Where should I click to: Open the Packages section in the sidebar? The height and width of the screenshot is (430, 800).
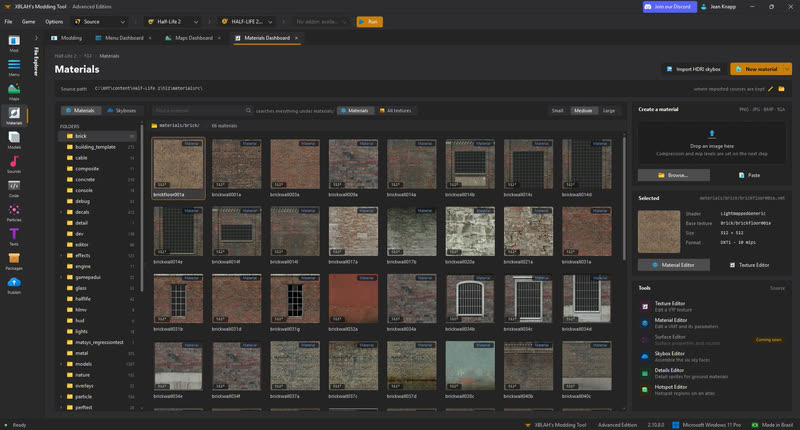point(14,261)
